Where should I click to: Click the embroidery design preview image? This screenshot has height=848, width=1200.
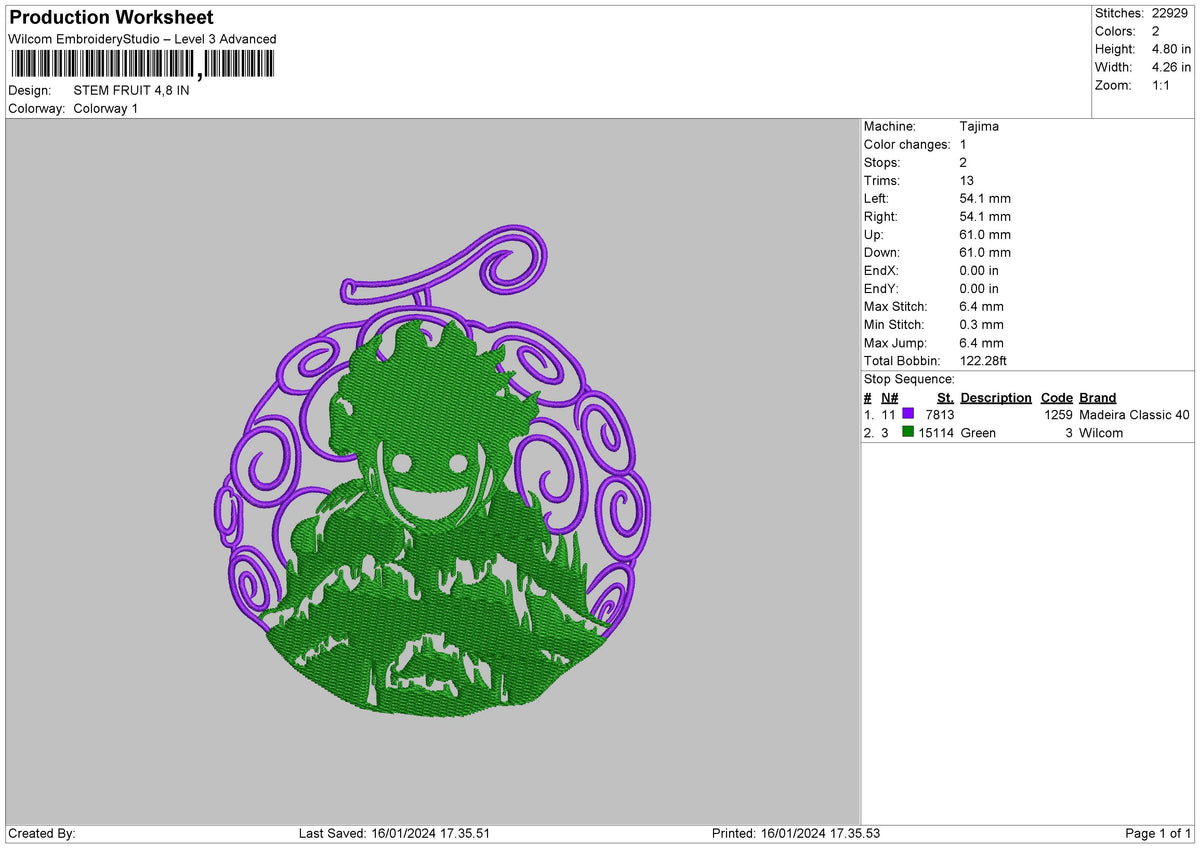434,469
